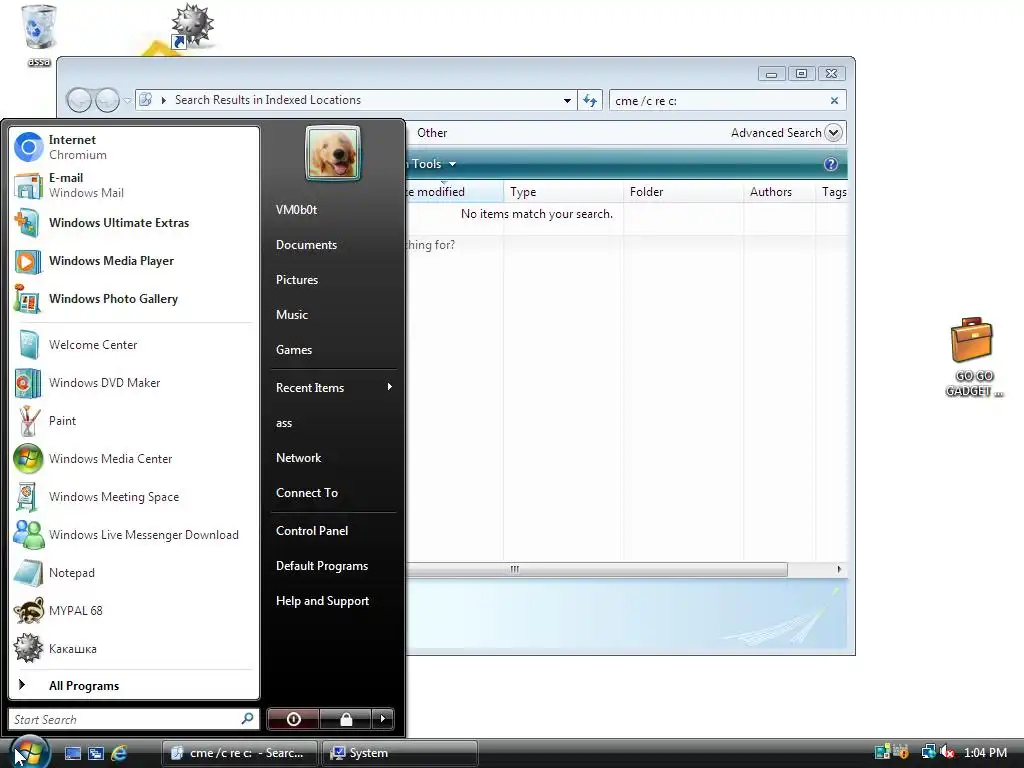Screen dimensions: 1024x768
Task: Open Windows Photo Gallery
Action: click(x=134, y=298)
